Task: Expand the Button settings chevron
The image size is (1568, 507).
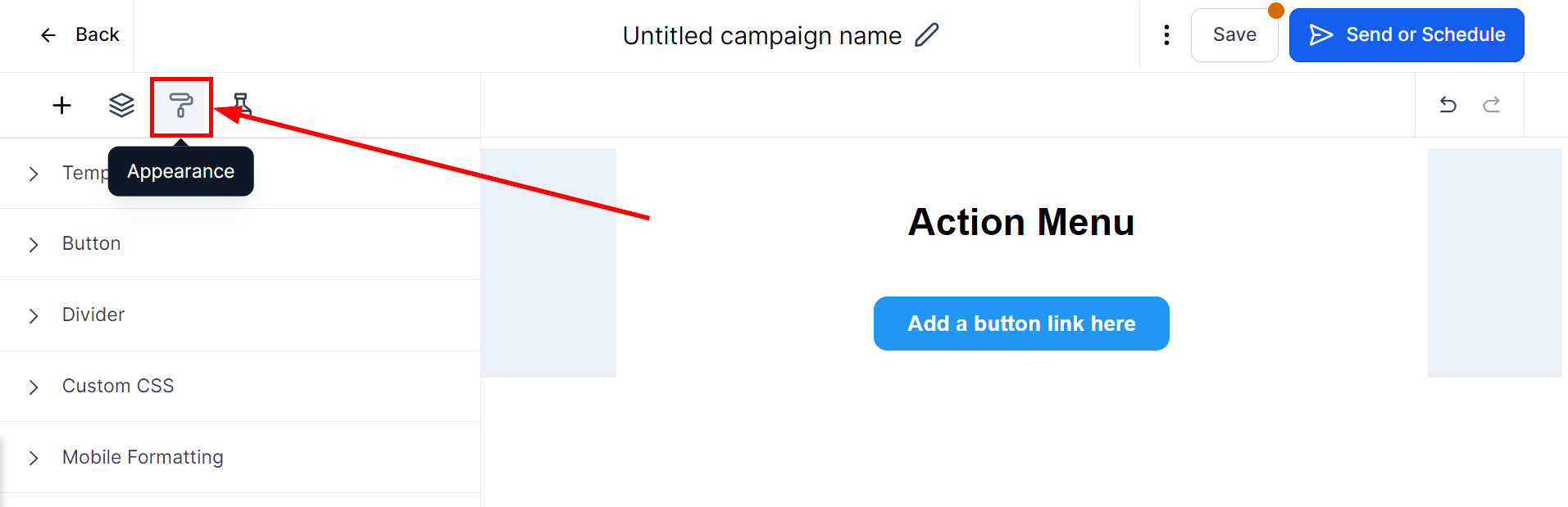Action: coord(34,244)
